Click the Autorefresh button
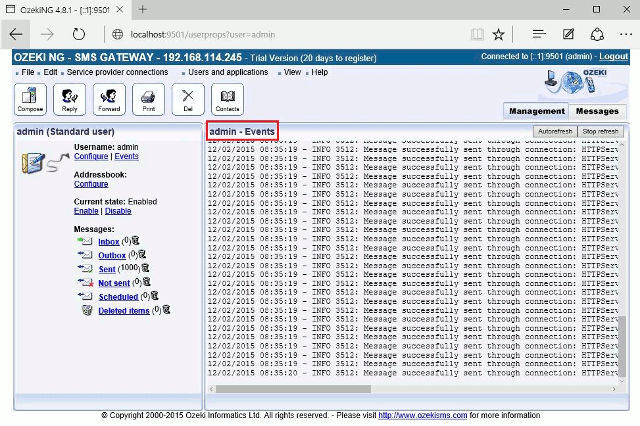640x426 pixels. click(555, 131)
